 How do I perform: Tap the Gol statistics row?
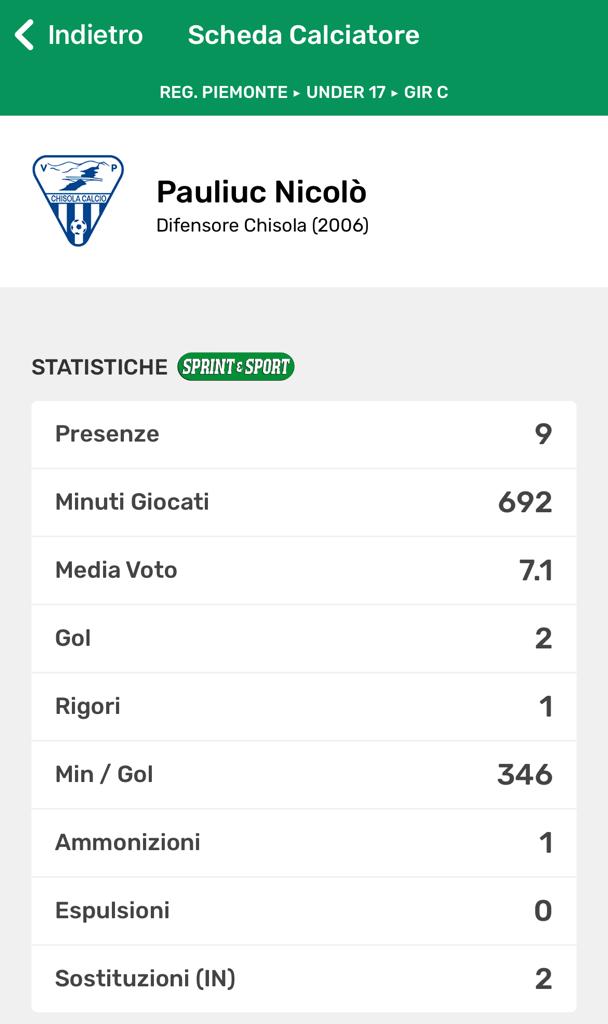click(x=304, y=638)
